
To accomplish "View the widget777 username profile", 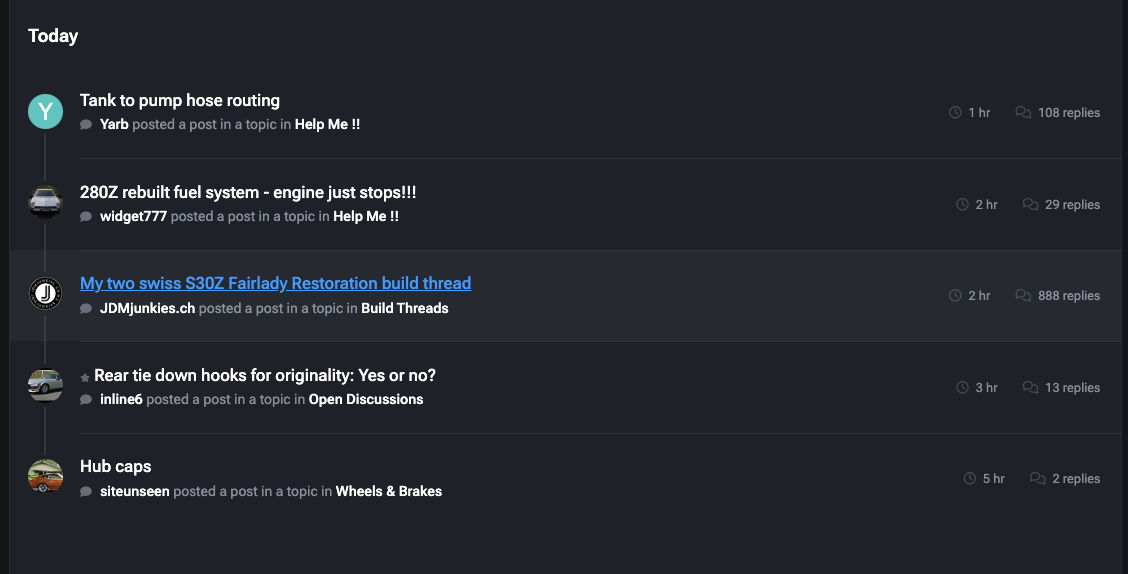I will [134, 216].
